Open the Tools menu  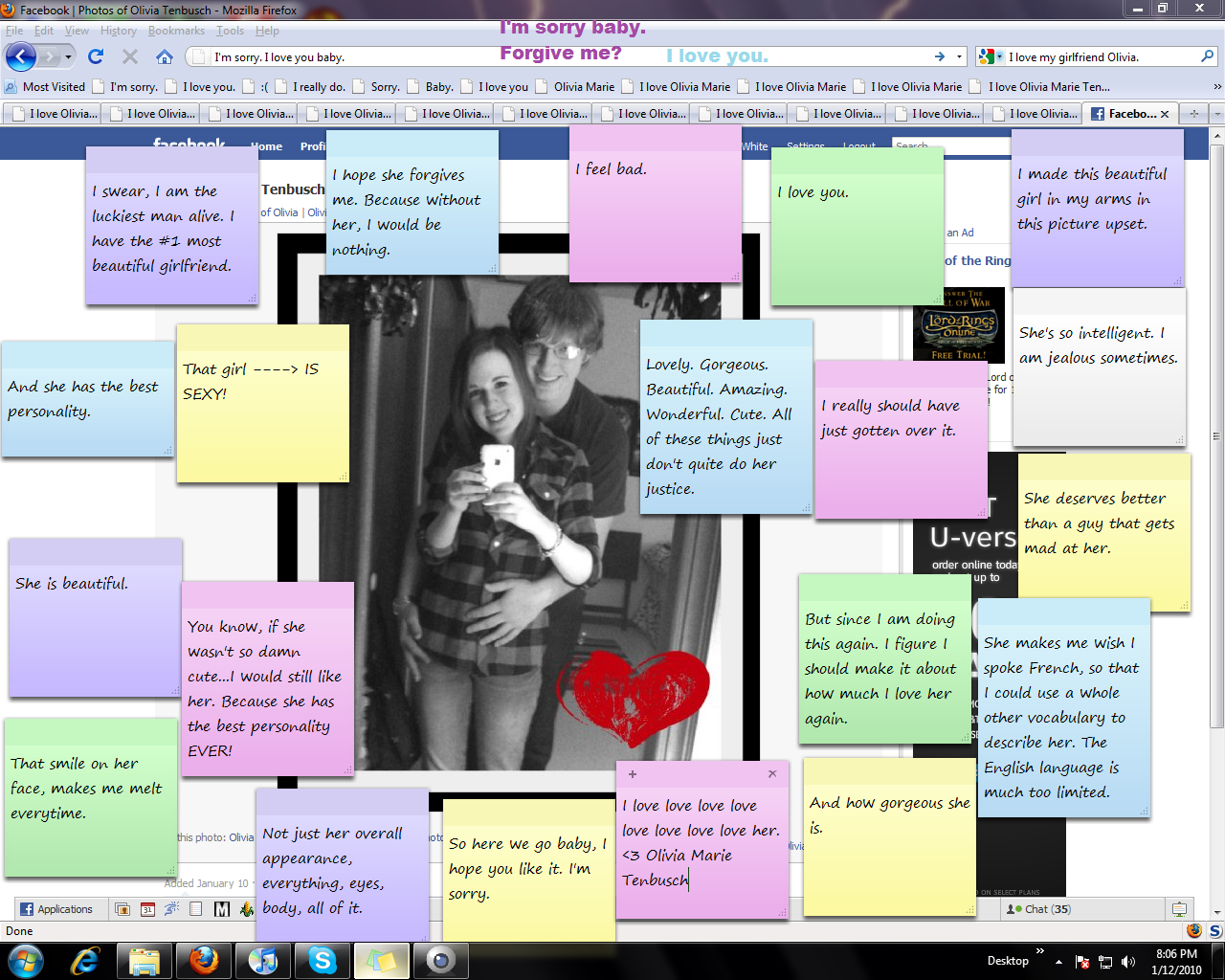click(x=230, y=31)
